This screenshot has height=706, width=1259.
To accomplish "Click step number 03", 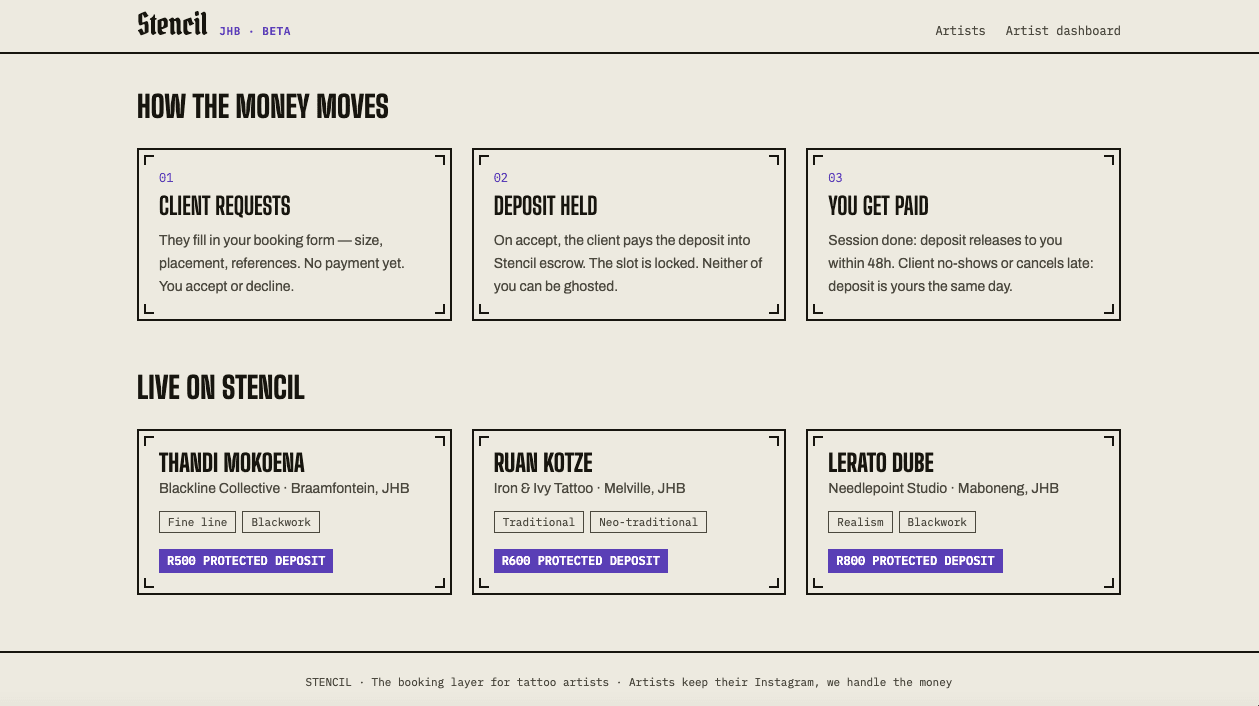I will point(835,178).
